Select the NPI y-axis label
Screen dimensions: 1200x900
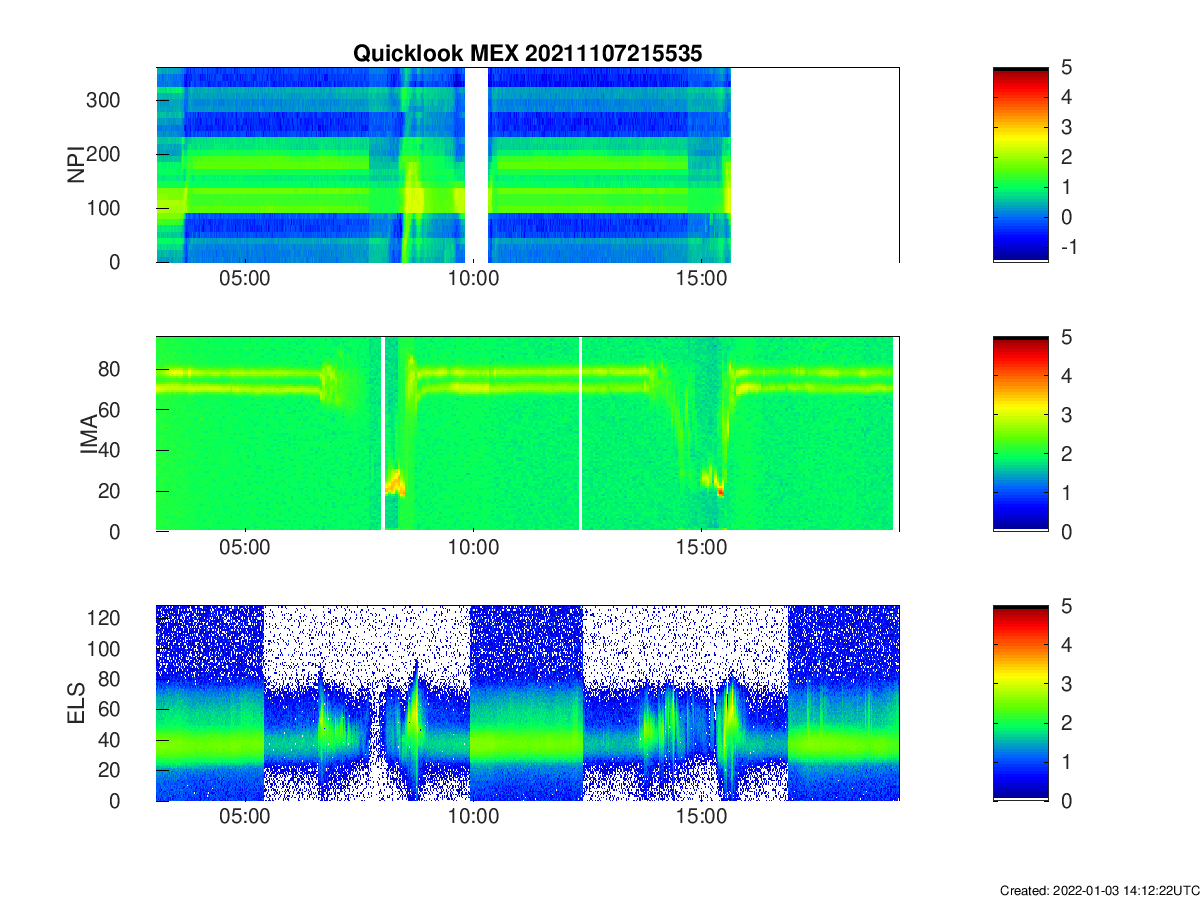click(x=75, y=165)
